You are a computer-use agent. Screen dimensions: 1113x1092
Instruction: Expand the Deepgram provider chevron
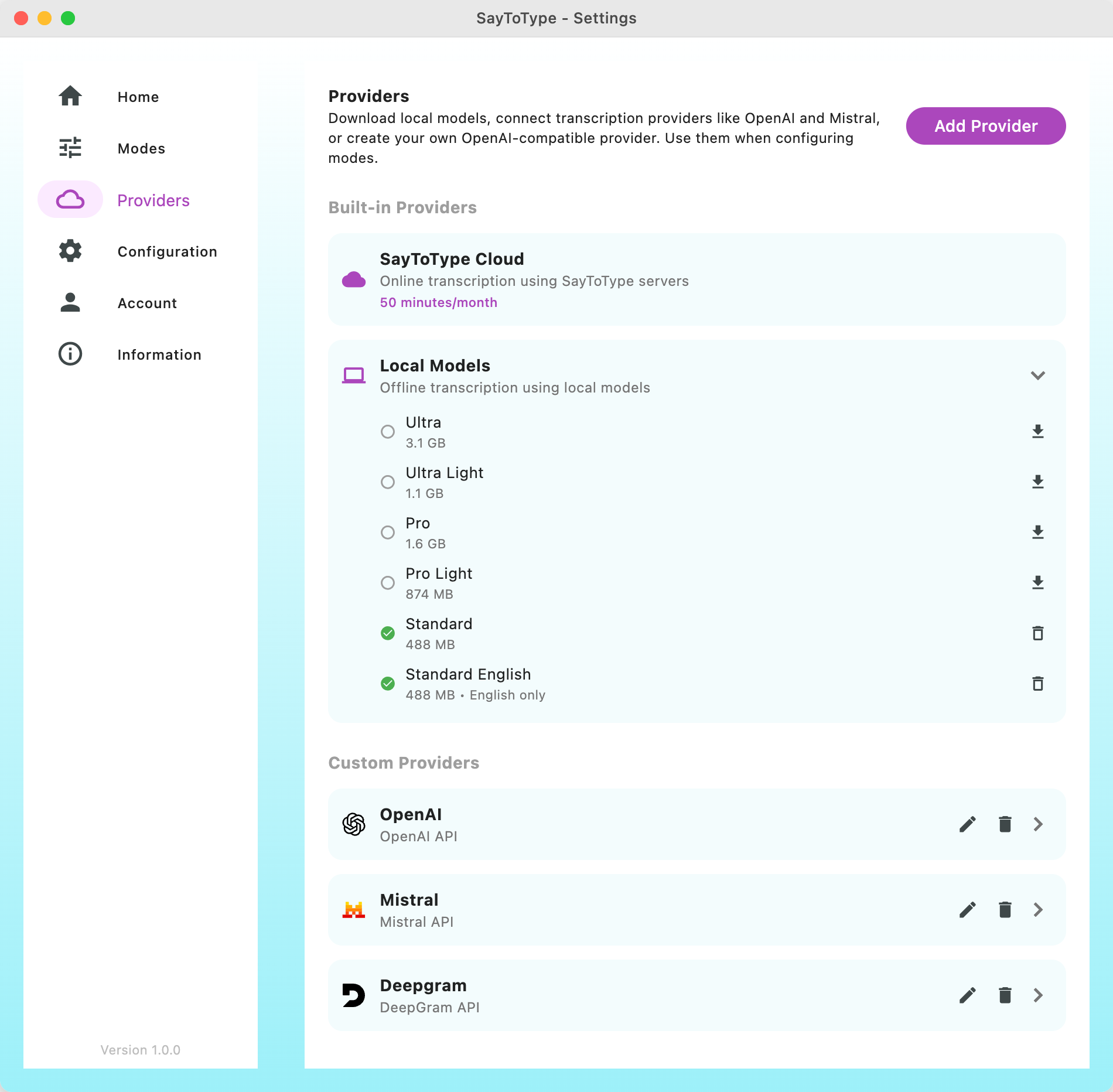[1038, 995]
